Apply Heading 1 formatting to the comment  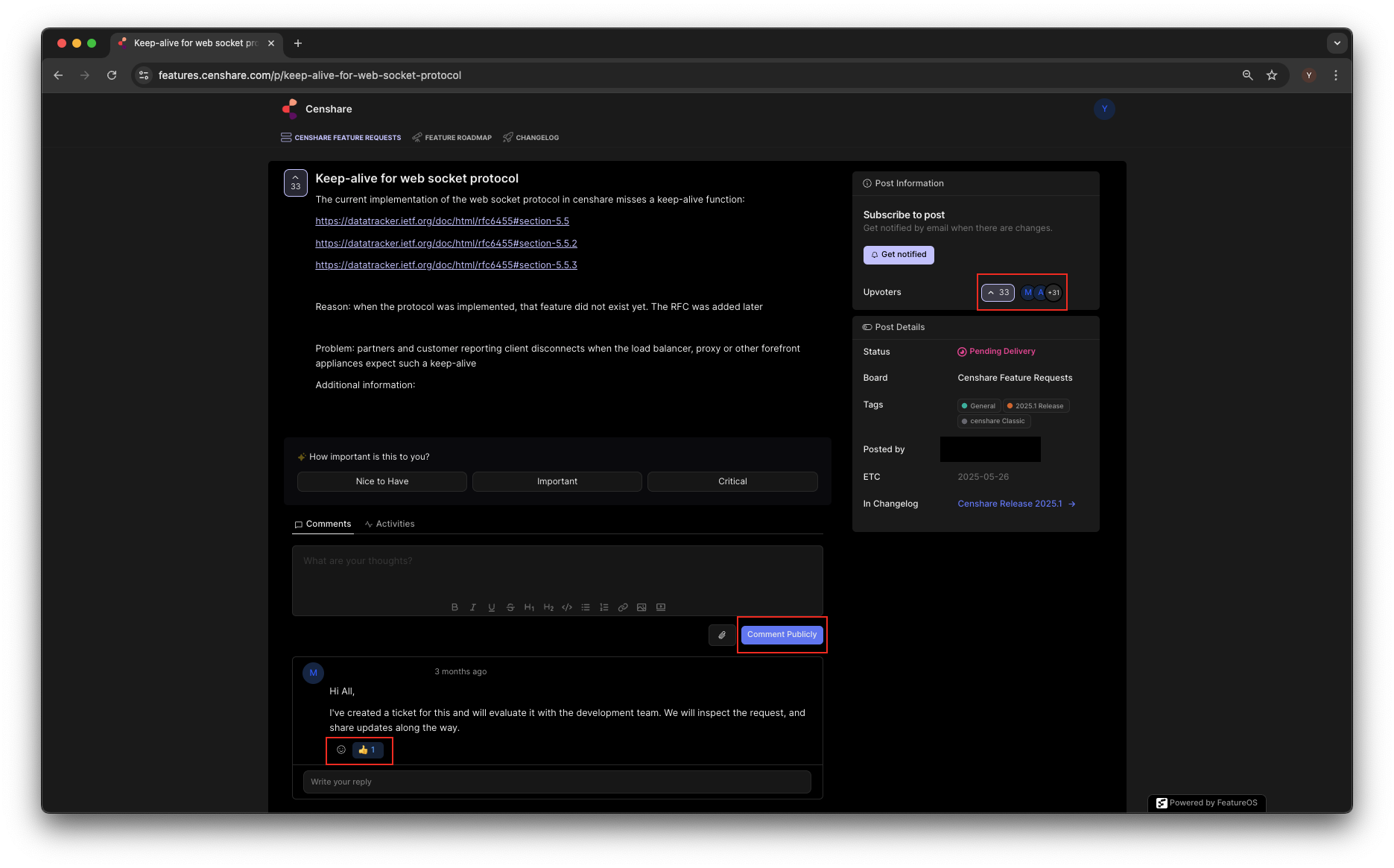[530, 607]
